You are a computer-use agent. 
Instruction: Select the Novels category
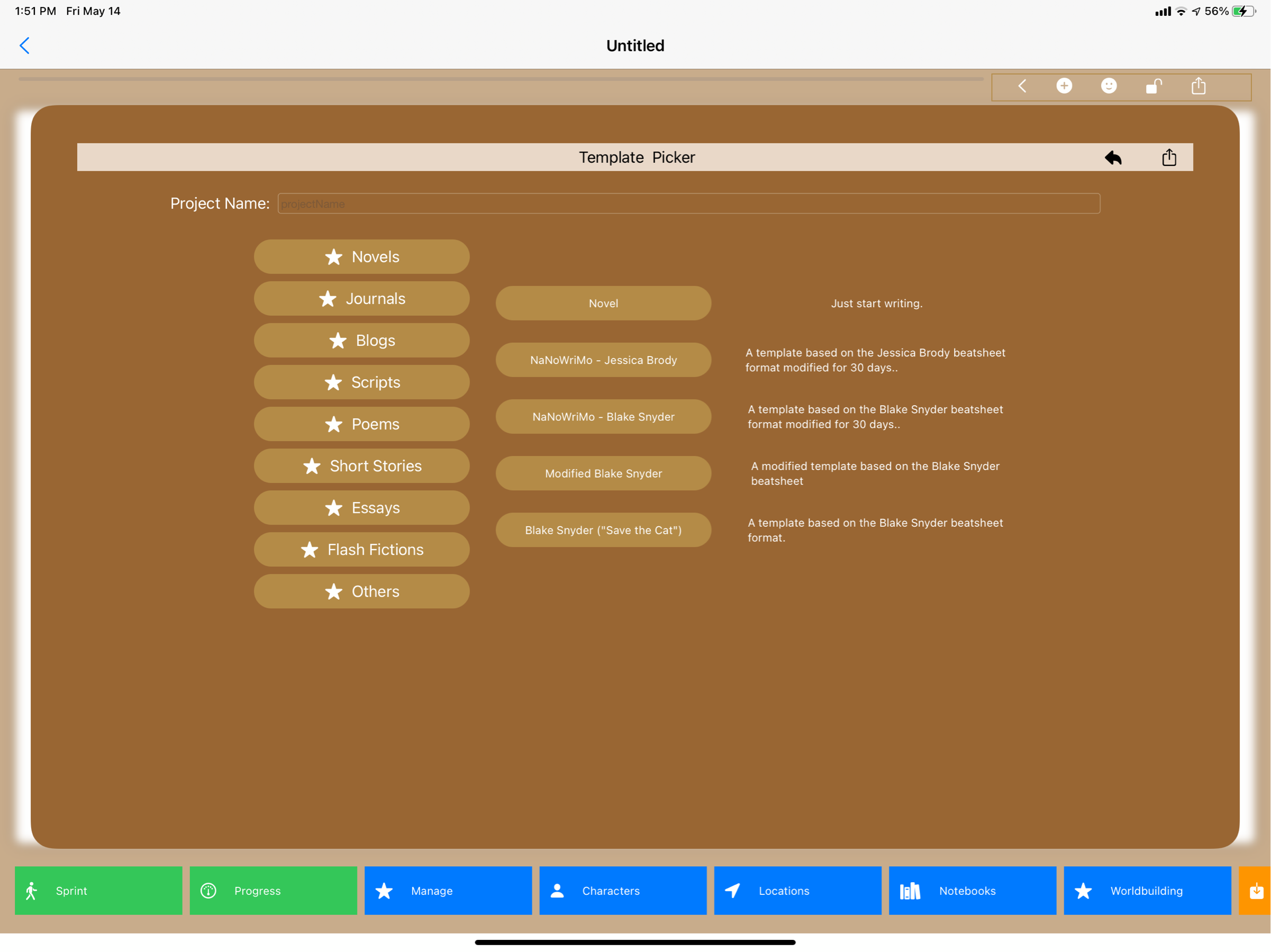(361, 257)
